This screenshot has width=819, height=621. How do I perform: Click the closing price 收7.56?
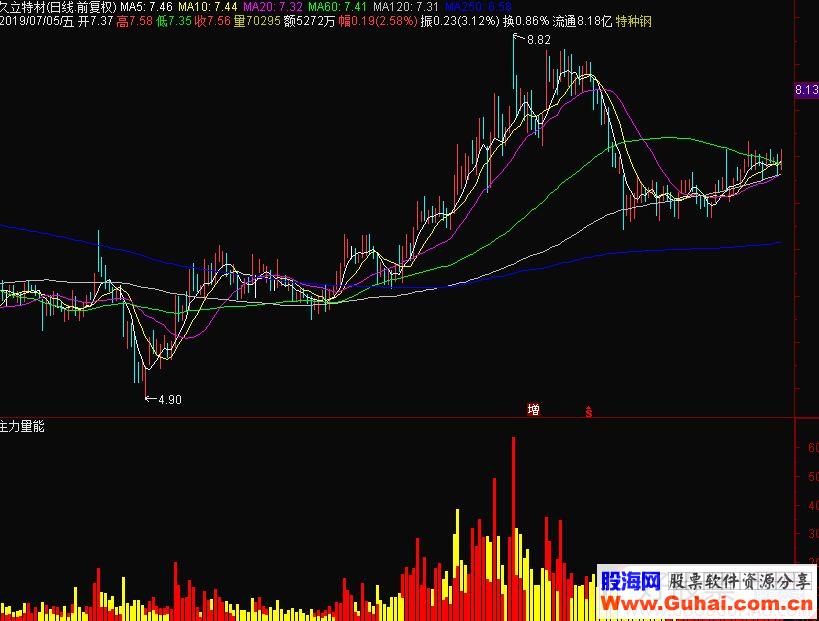coord(213,21)
